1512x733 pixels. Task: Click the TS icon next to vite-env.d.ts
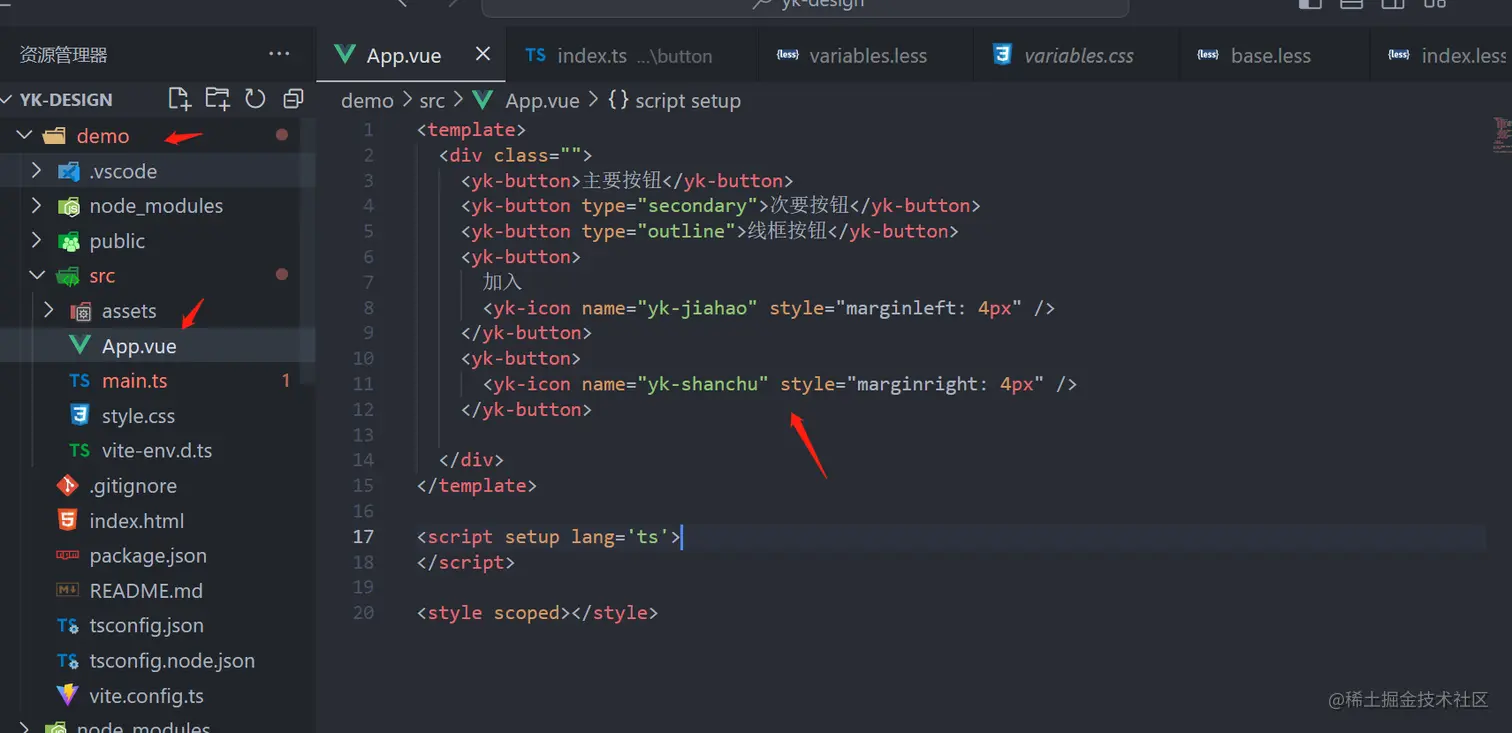80,450
